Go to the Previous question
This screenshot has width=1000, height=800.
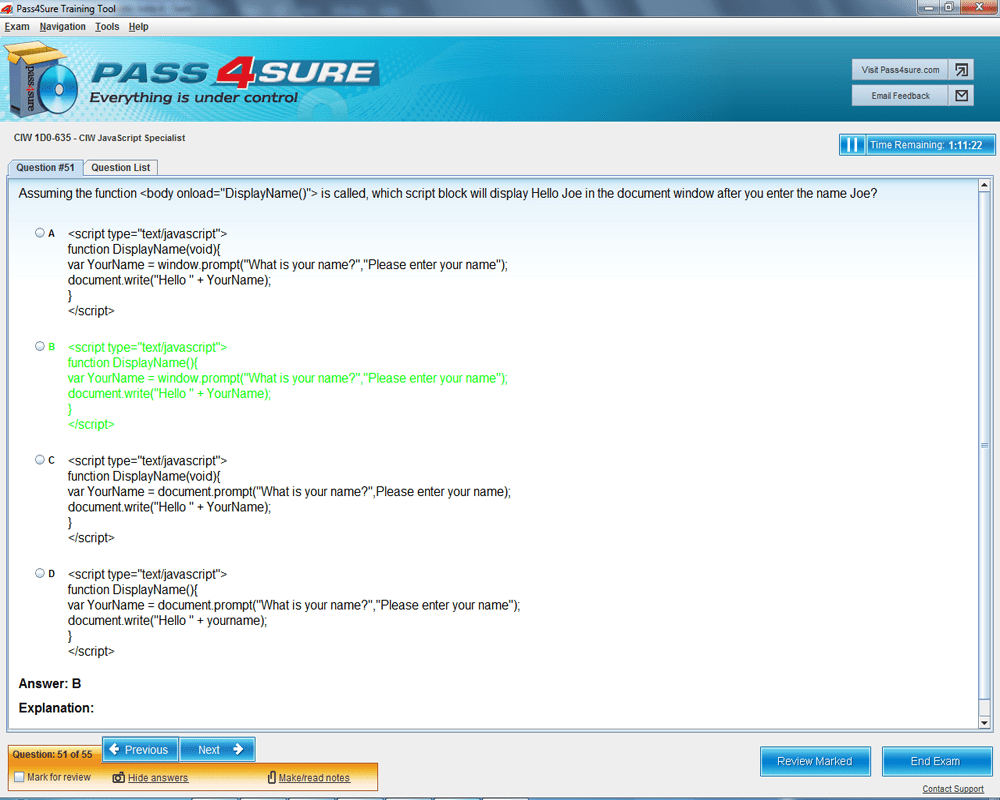140,750
